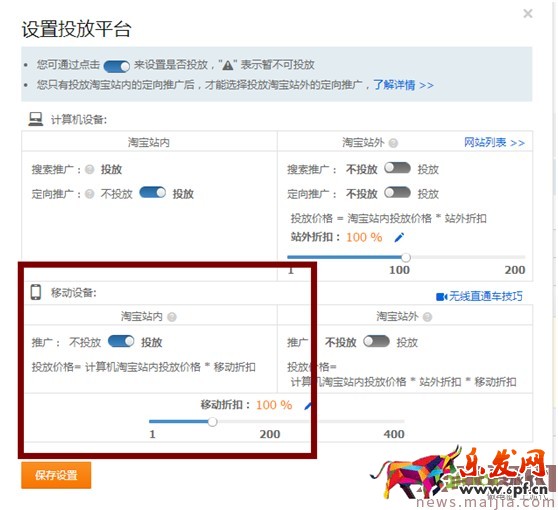The height and width of the screenshot is (510, 558).
Task: Click the 不投放 label in mobile 淘宝站外
Action: [341, 342]
